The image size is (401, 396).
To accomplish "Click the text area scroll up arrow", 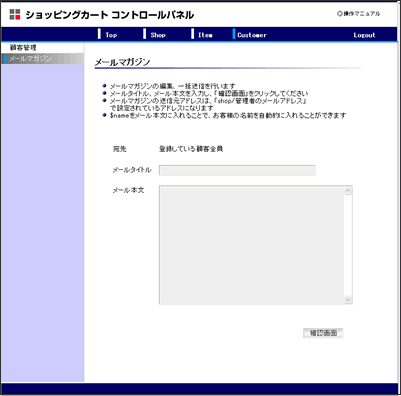I will coord(348,191).
